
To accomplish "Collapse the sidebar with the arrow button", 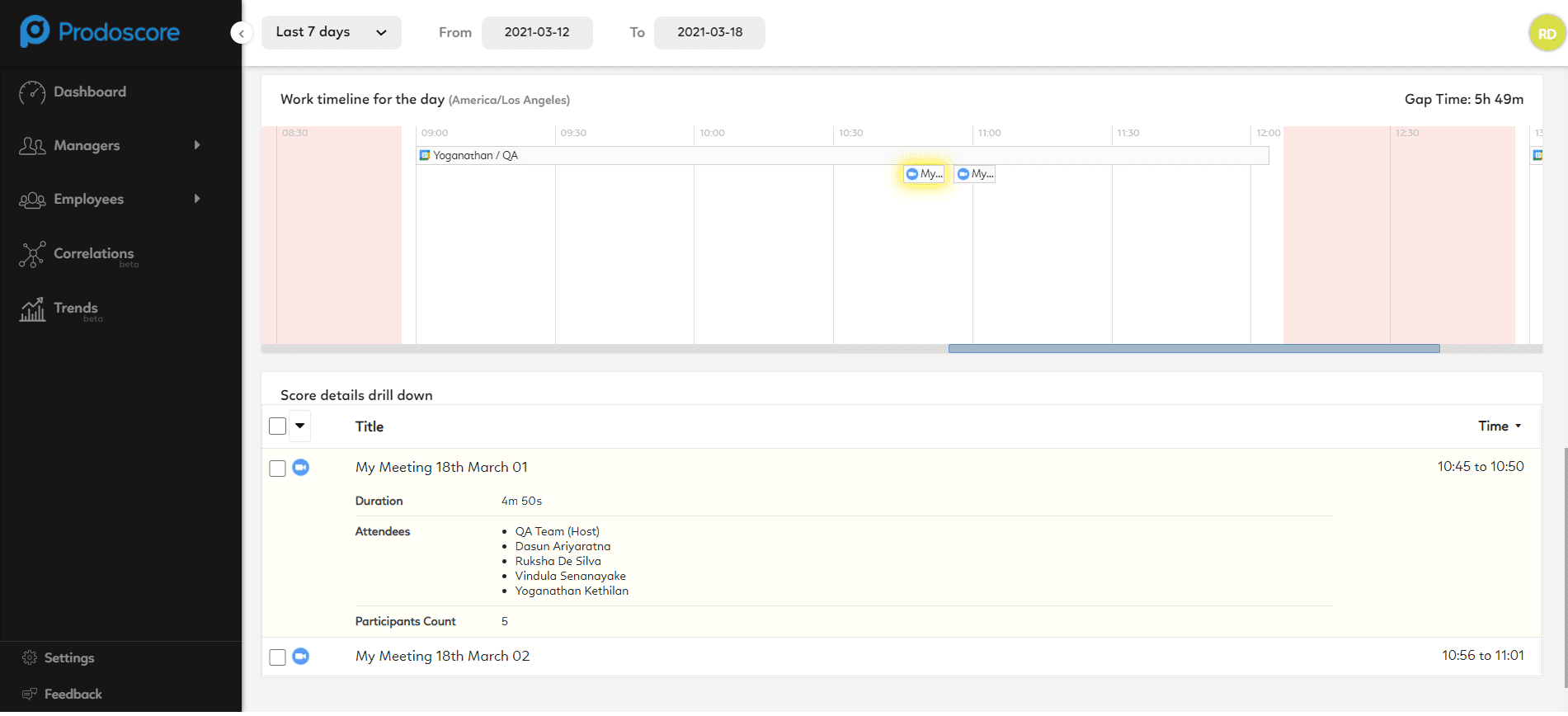I will pos(241,33).
